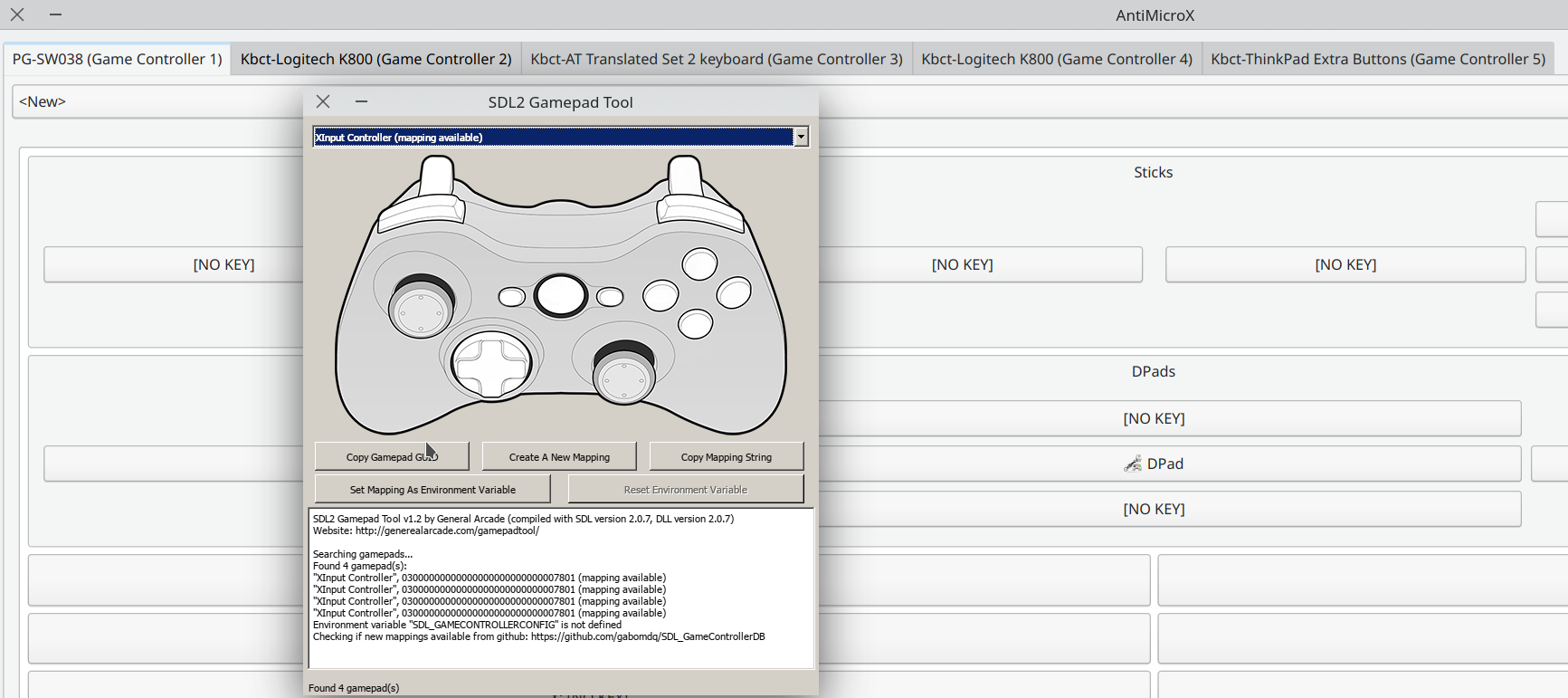
Task: Minimize the AntiMicroX main window
Action: pos(55,14)
